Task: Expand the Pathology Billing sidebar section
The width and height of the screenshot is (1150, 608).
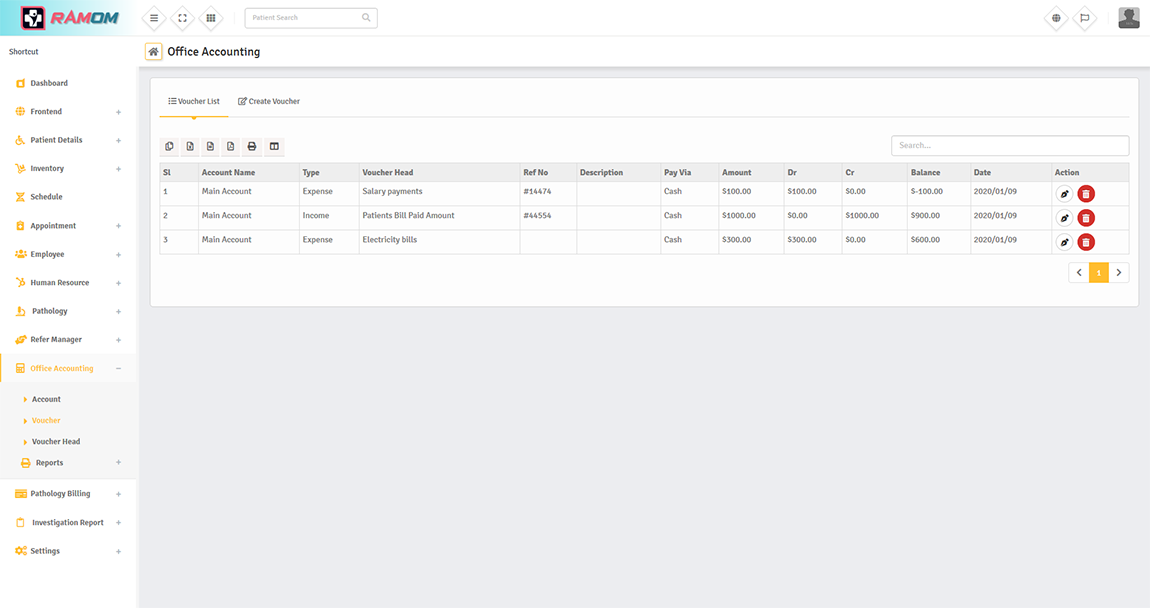Action: coord(119,494)
